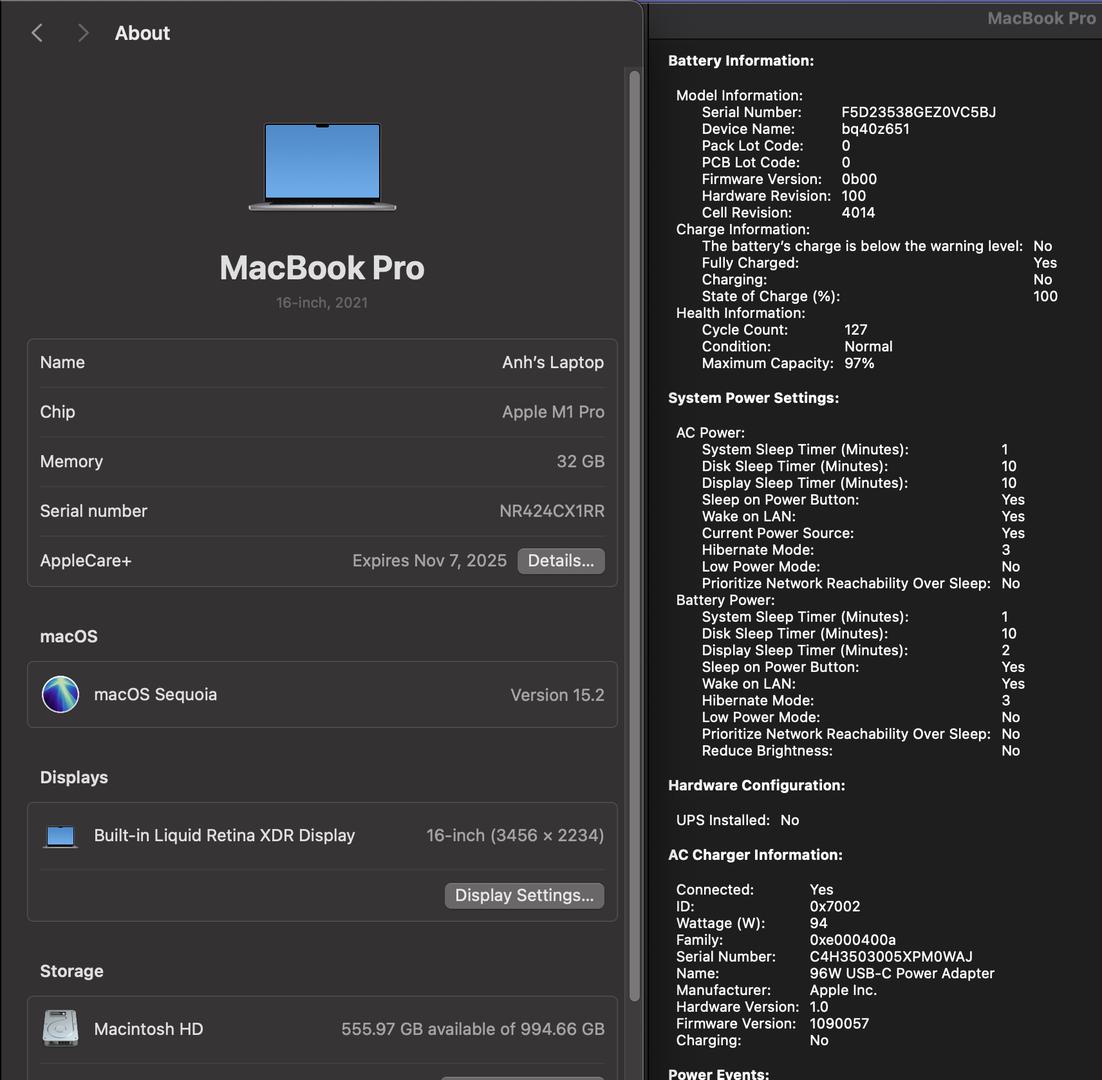The width and height of the screenshot is (1102, 1080).
Task: Click the 32 GB memory value
Action: point(580,461)
